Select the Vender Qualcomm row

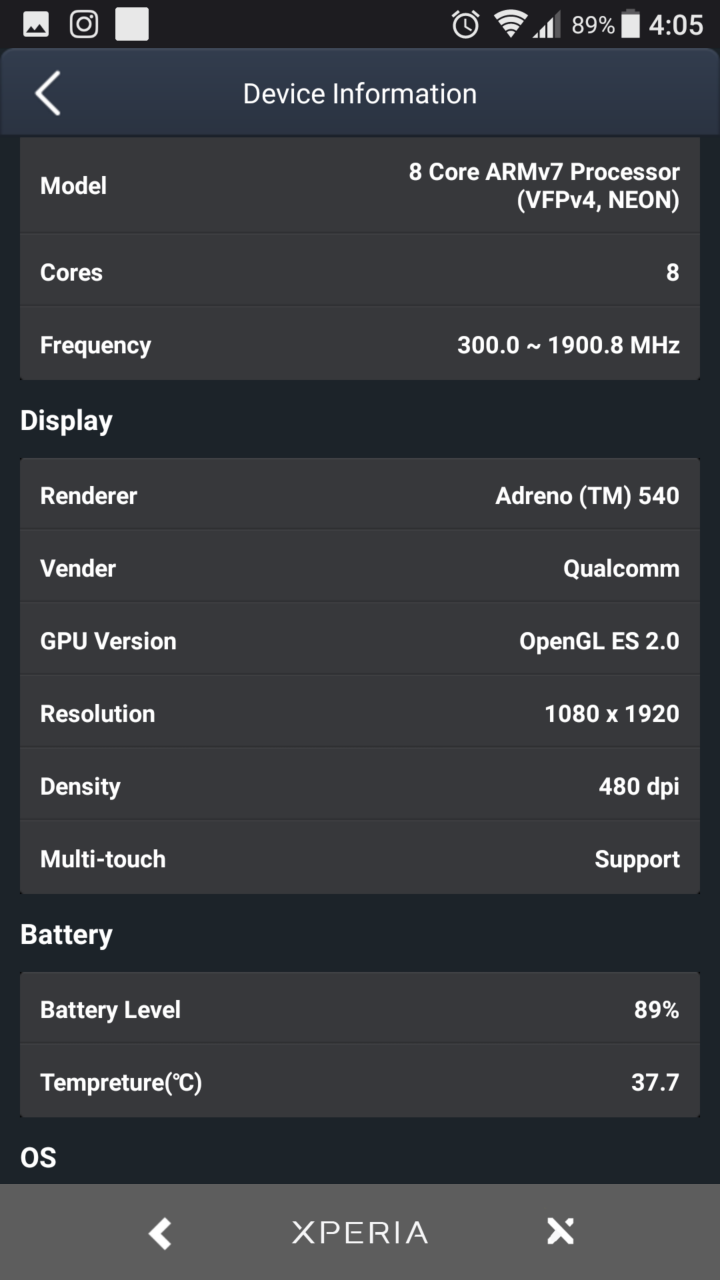(360, 567)
